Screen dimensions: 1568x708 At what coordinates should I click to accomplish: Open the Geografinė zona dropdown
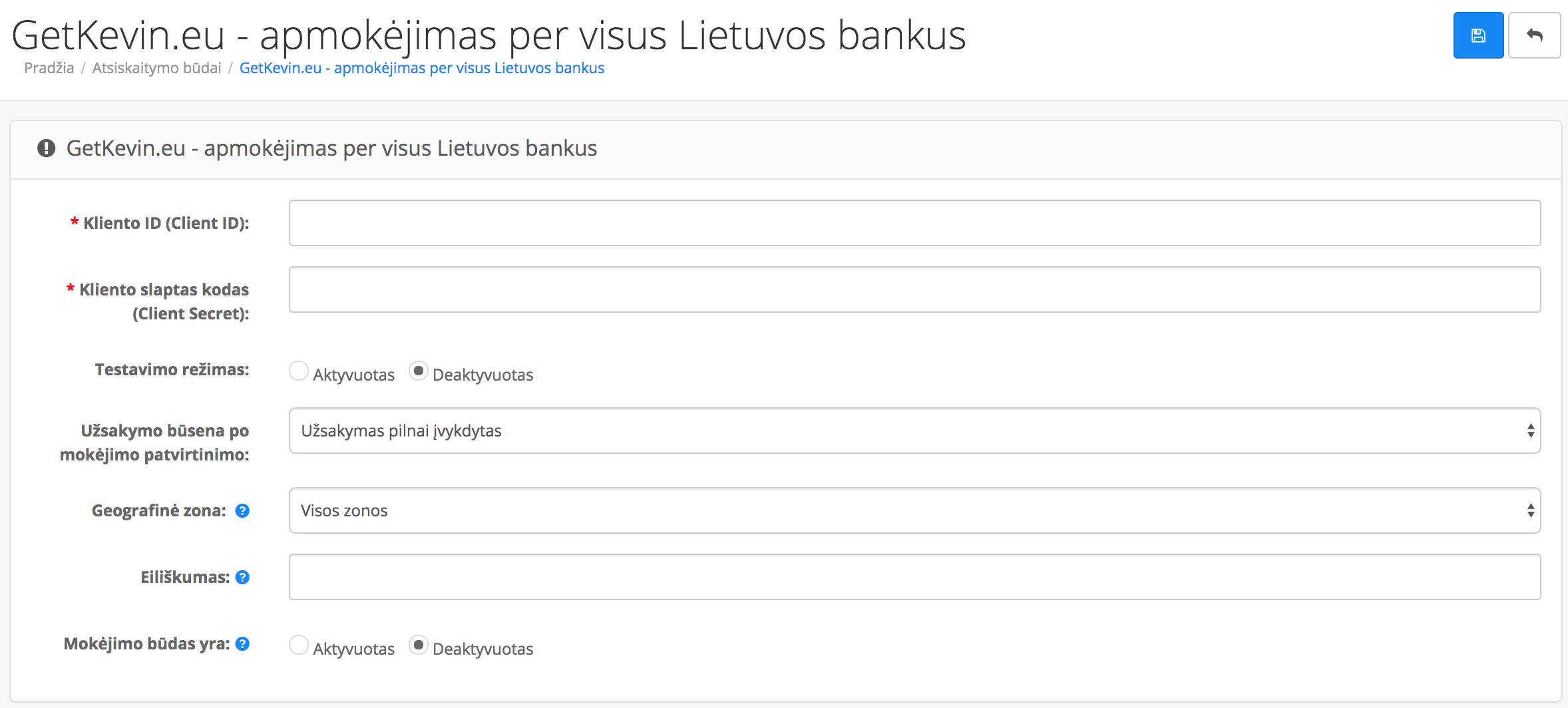(914, 510)
